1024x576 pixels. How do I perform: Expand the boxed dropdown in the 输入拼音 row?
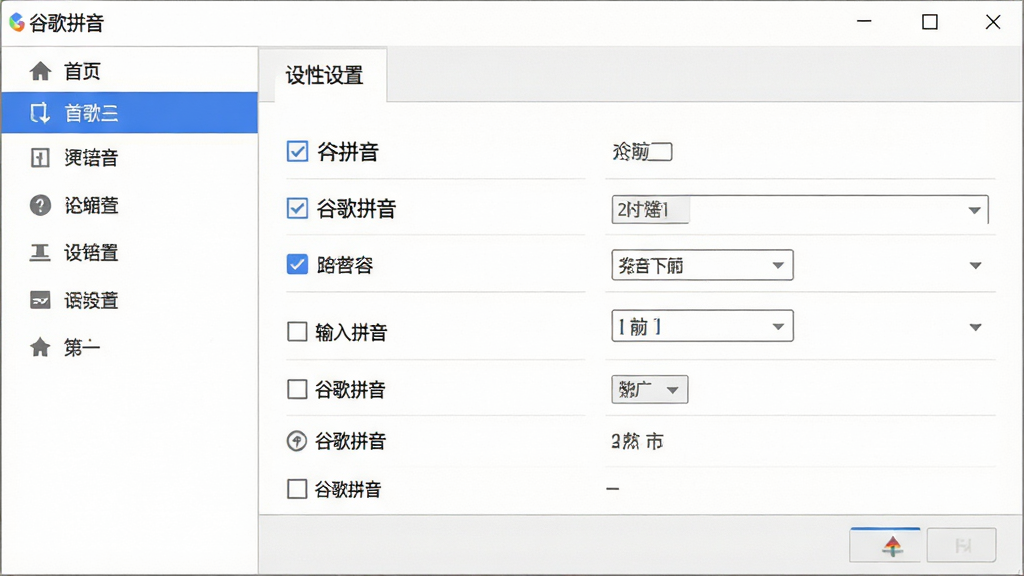pos(702,326)
